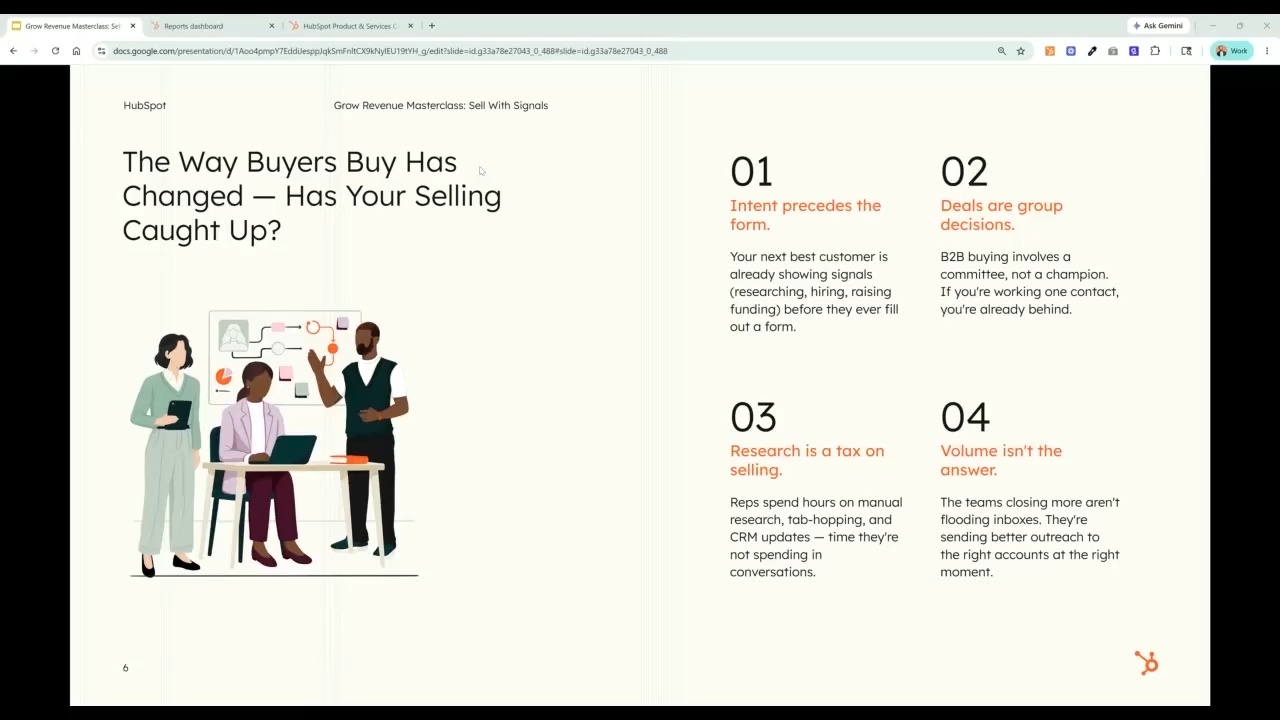Screen dimensions: 1280x720
Task: Close the Reports dashboard tab
Action: [272, 26]
